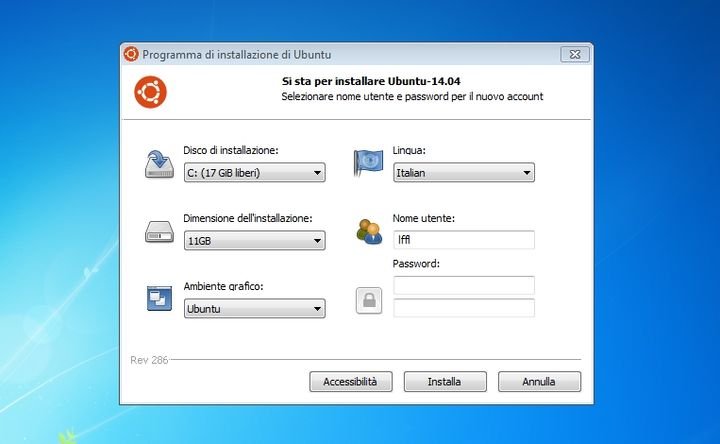Click the 'Nome utente:' label
The width and height of the screenshot is (720, 444).
[x=423, y=218]
